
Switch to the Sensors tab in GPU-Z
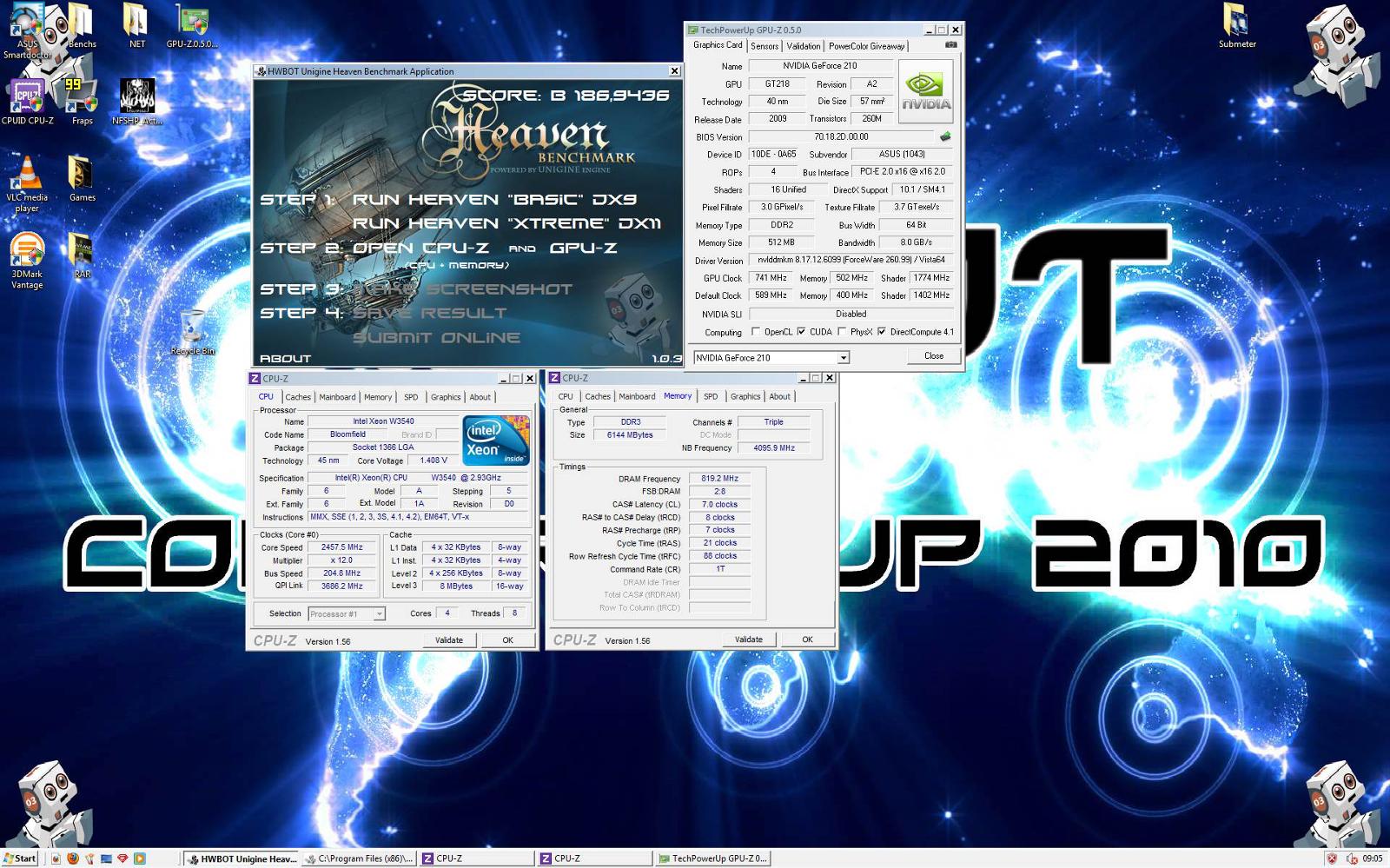click(764, 46)
